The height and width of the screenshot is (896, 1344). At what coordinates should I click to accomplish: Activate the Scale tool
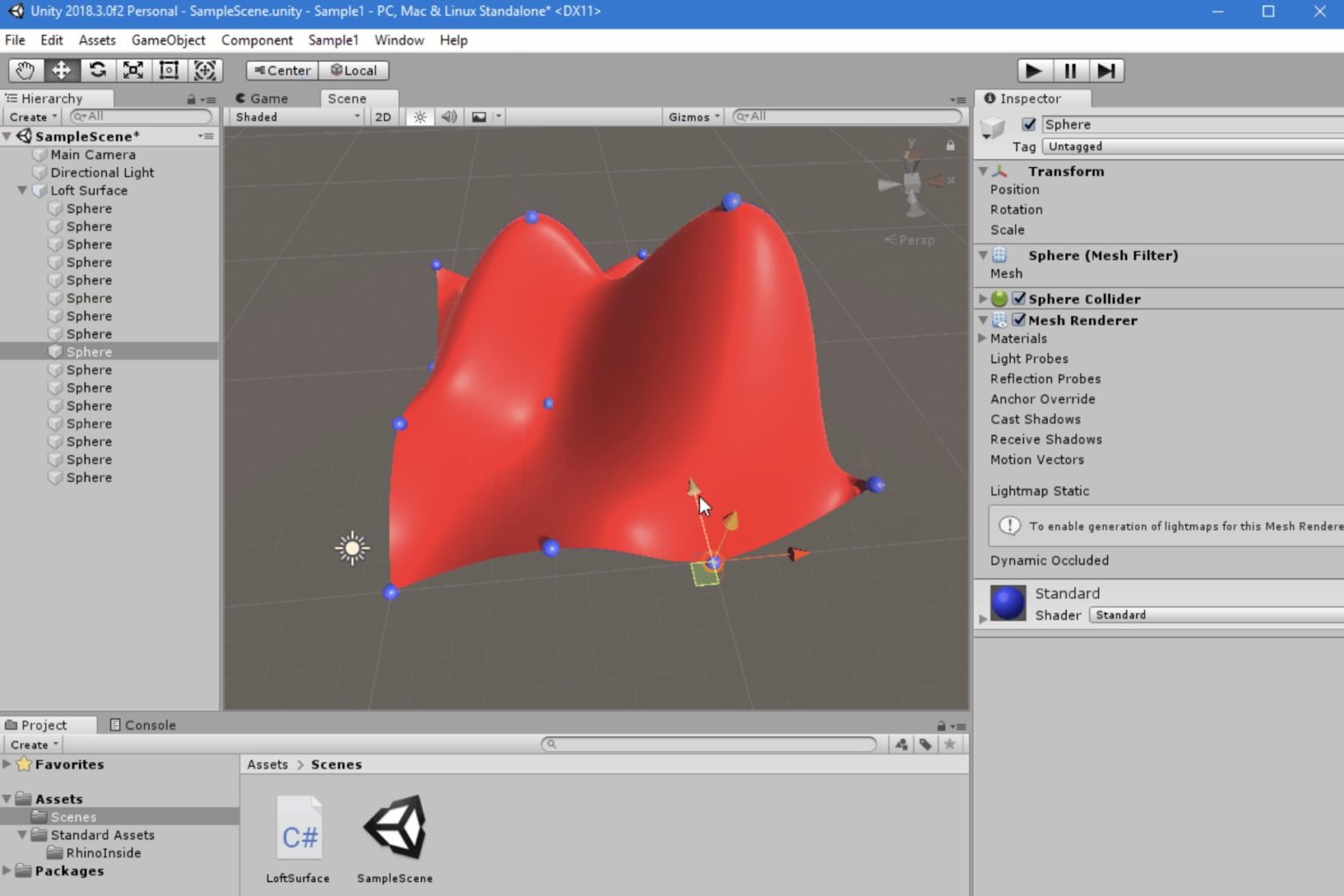click(x=132, y=70)
